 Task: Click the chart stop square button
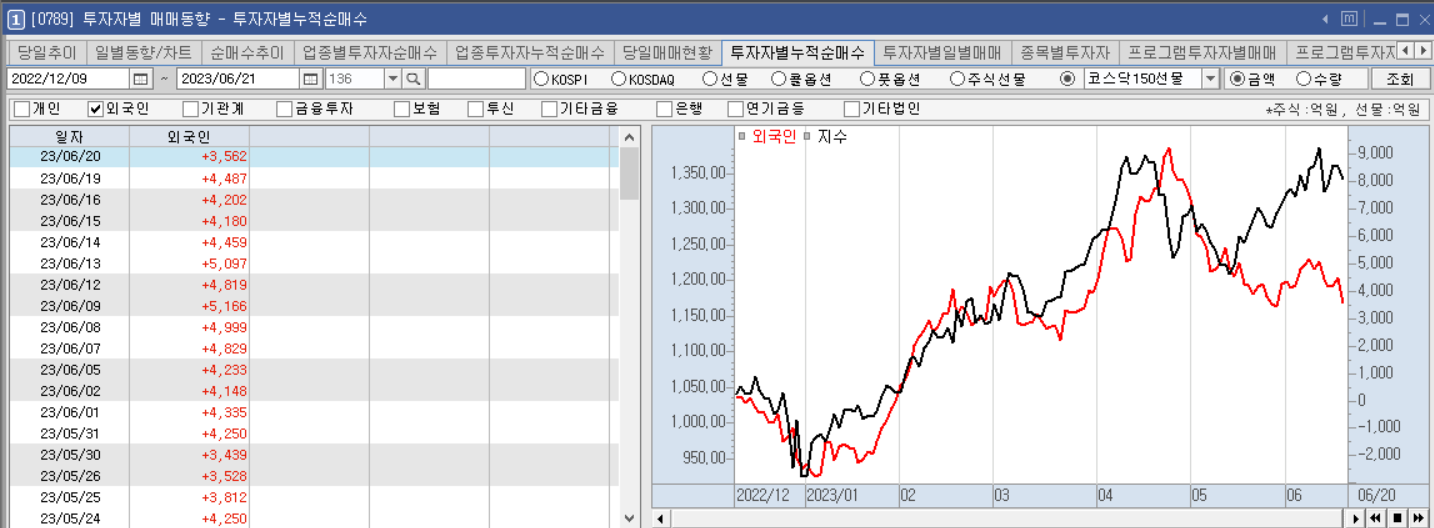point(1397,518)
